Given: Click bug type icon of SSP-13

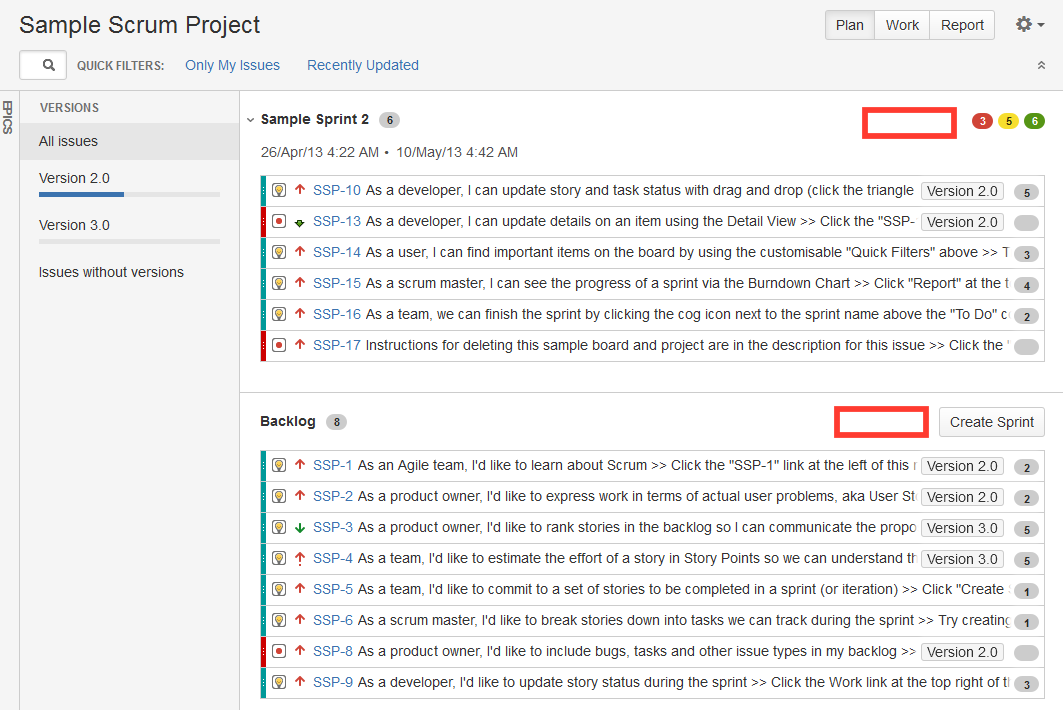Looking at the screenshot, I should [279, 221].
